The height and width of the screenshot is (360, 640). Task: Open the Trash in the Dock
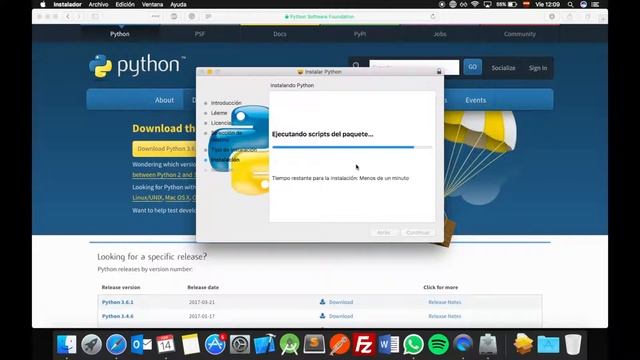coord(573,344)
